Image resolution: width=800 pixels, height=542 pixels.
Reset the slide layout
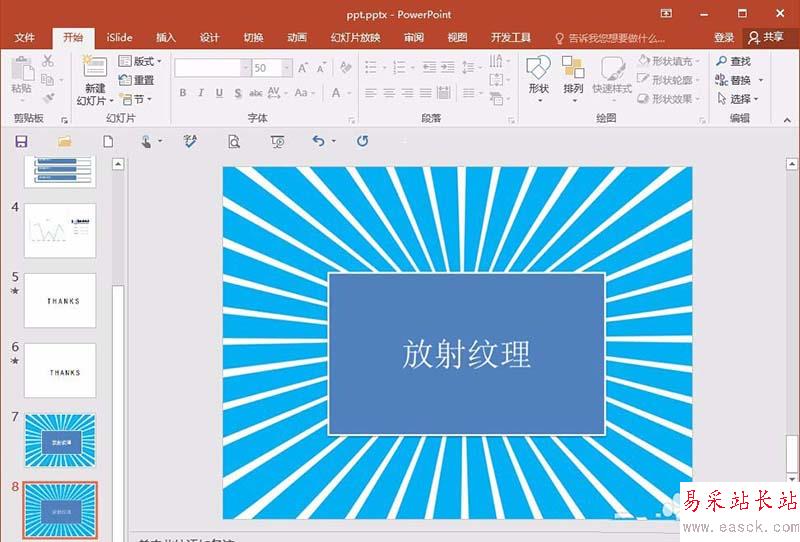click(136, 80)
